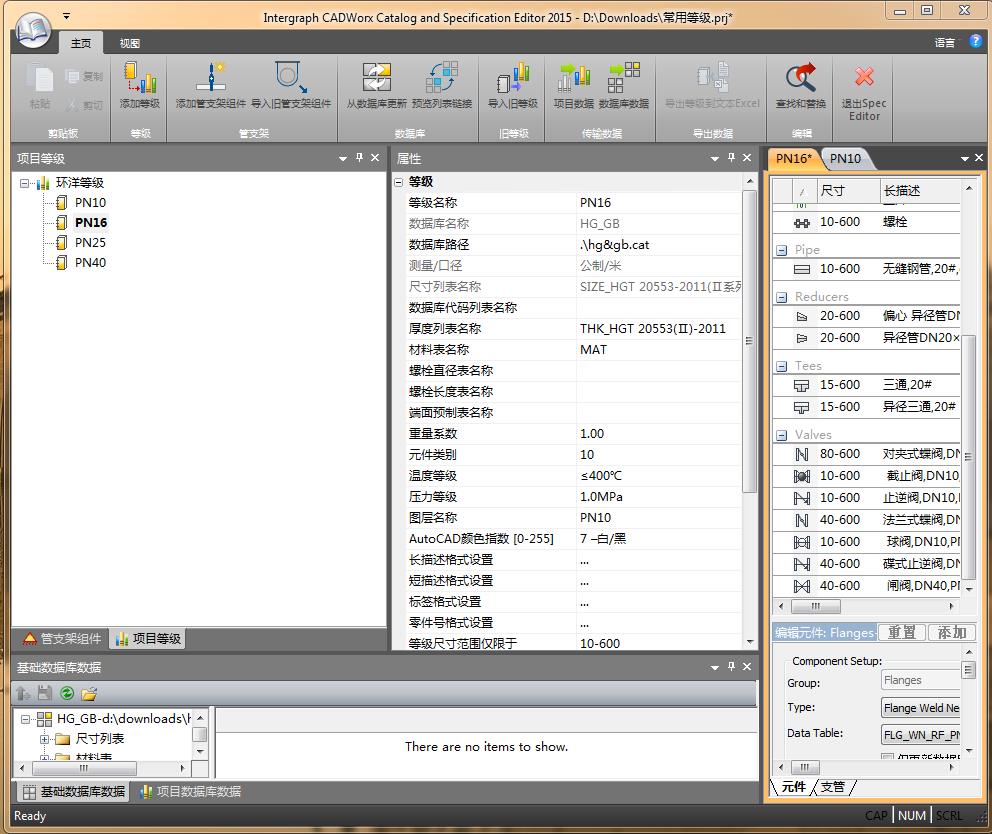Click the 导入旧管支架组件 ribbon icon
992x834 pixels.
(291, 78)
